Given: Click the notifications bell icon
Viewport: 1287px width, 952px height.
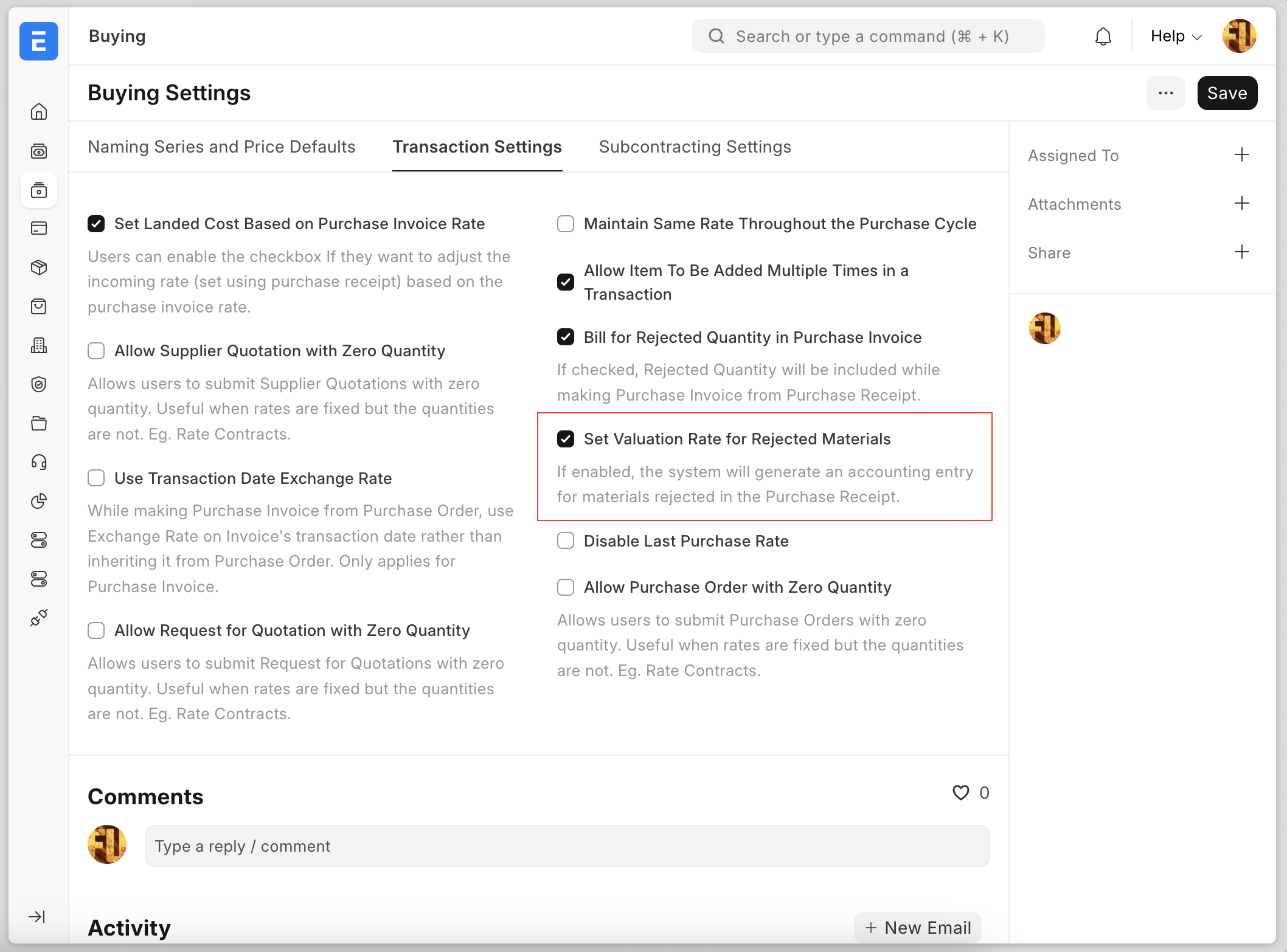Looking at the screenshot, I should 1103,36.
